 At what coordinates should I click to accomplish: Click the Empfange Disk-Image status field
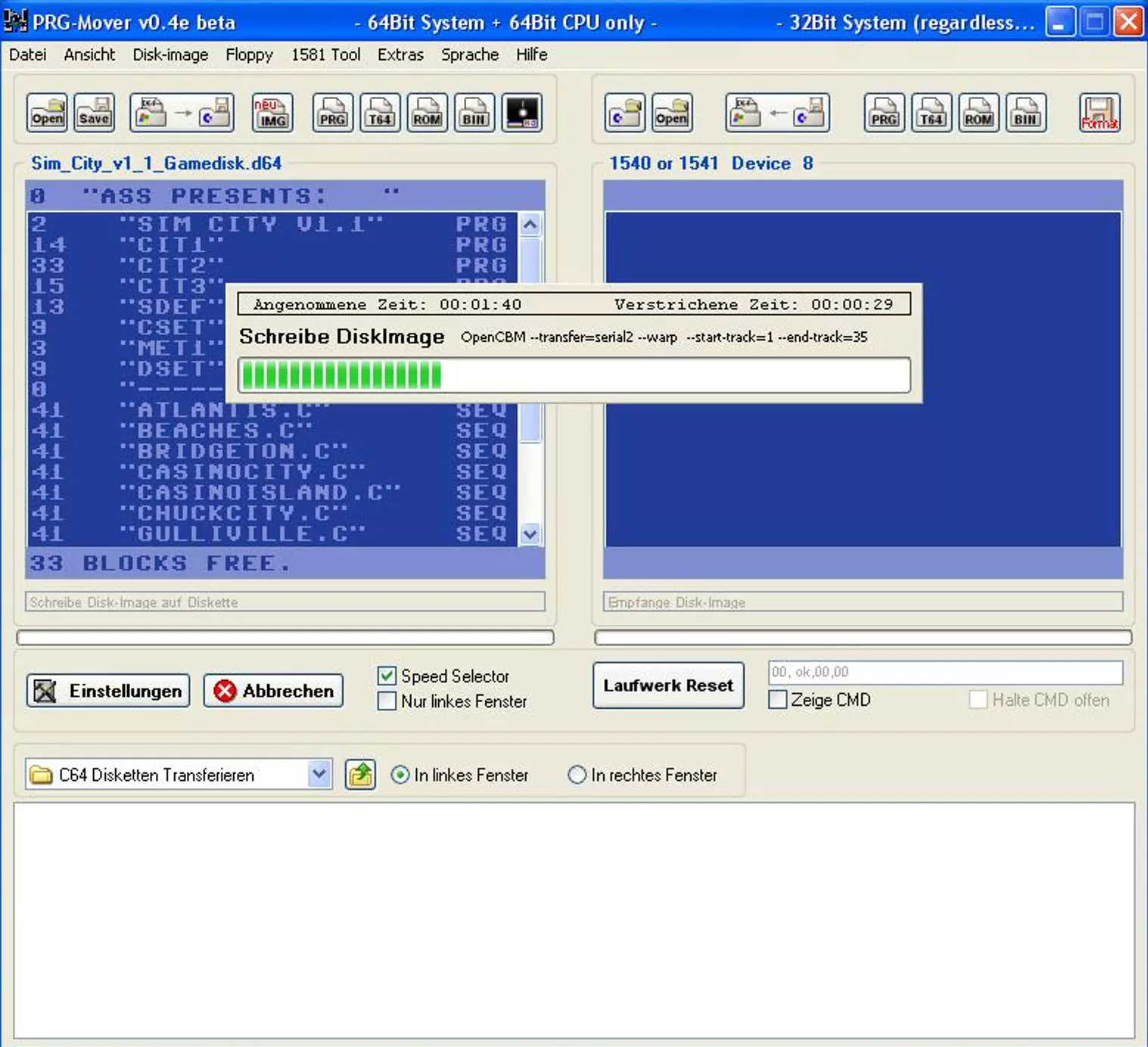(863, 601)
